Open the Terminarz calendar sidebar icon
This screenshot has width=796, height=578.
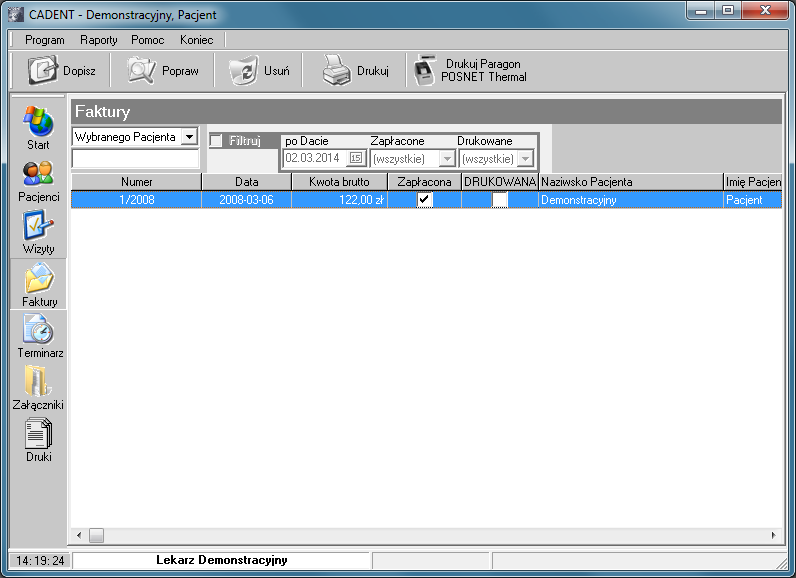coord(38,330)
